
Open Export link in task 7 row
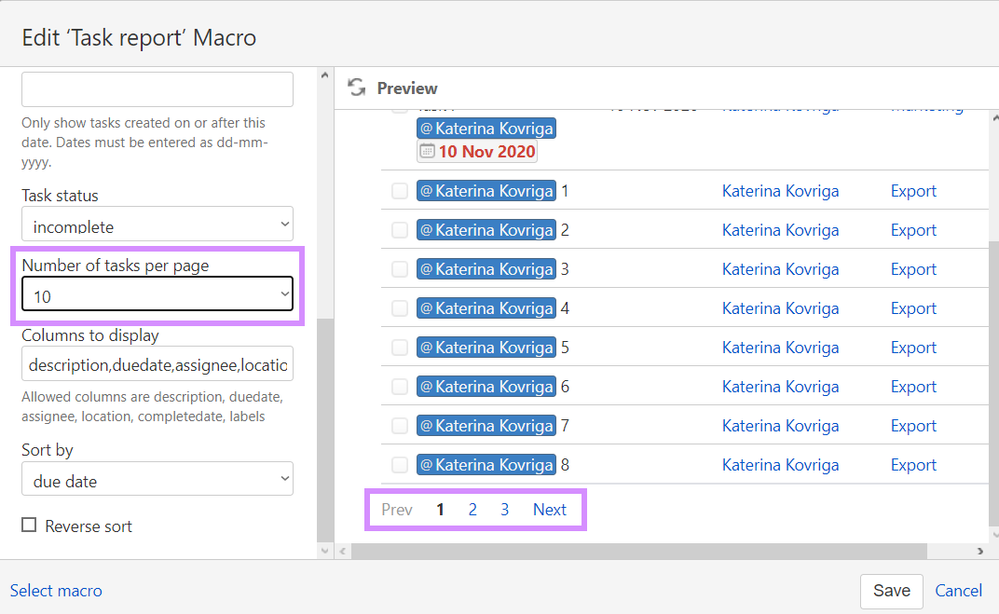(x=913, y=425)
